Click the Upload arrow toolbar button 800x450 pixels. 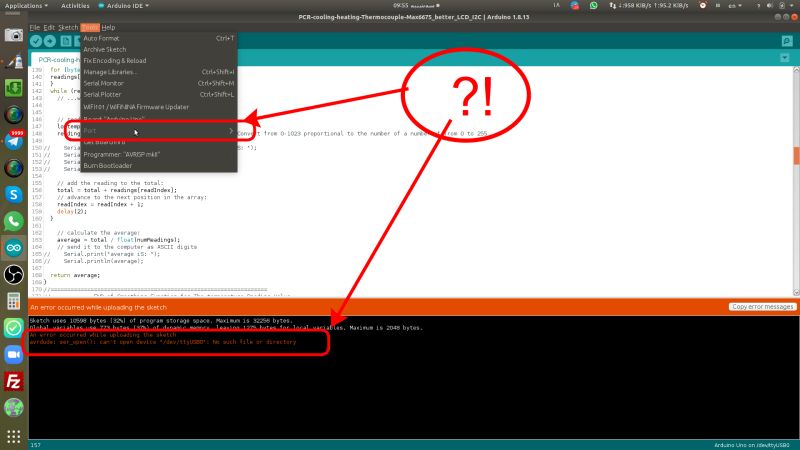click(x=49, y=41)
